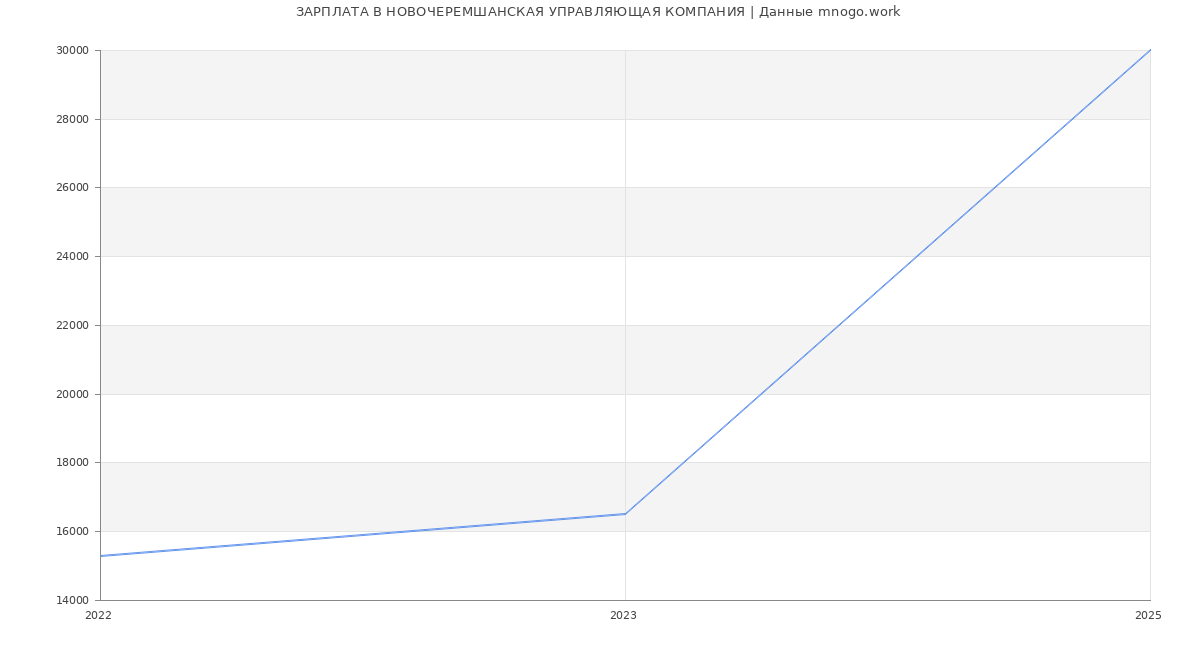Image resolution: width=1200 pixels, height=650 pixels.
Task: Click the 16000 y-axis label
Action: point(74,531)
